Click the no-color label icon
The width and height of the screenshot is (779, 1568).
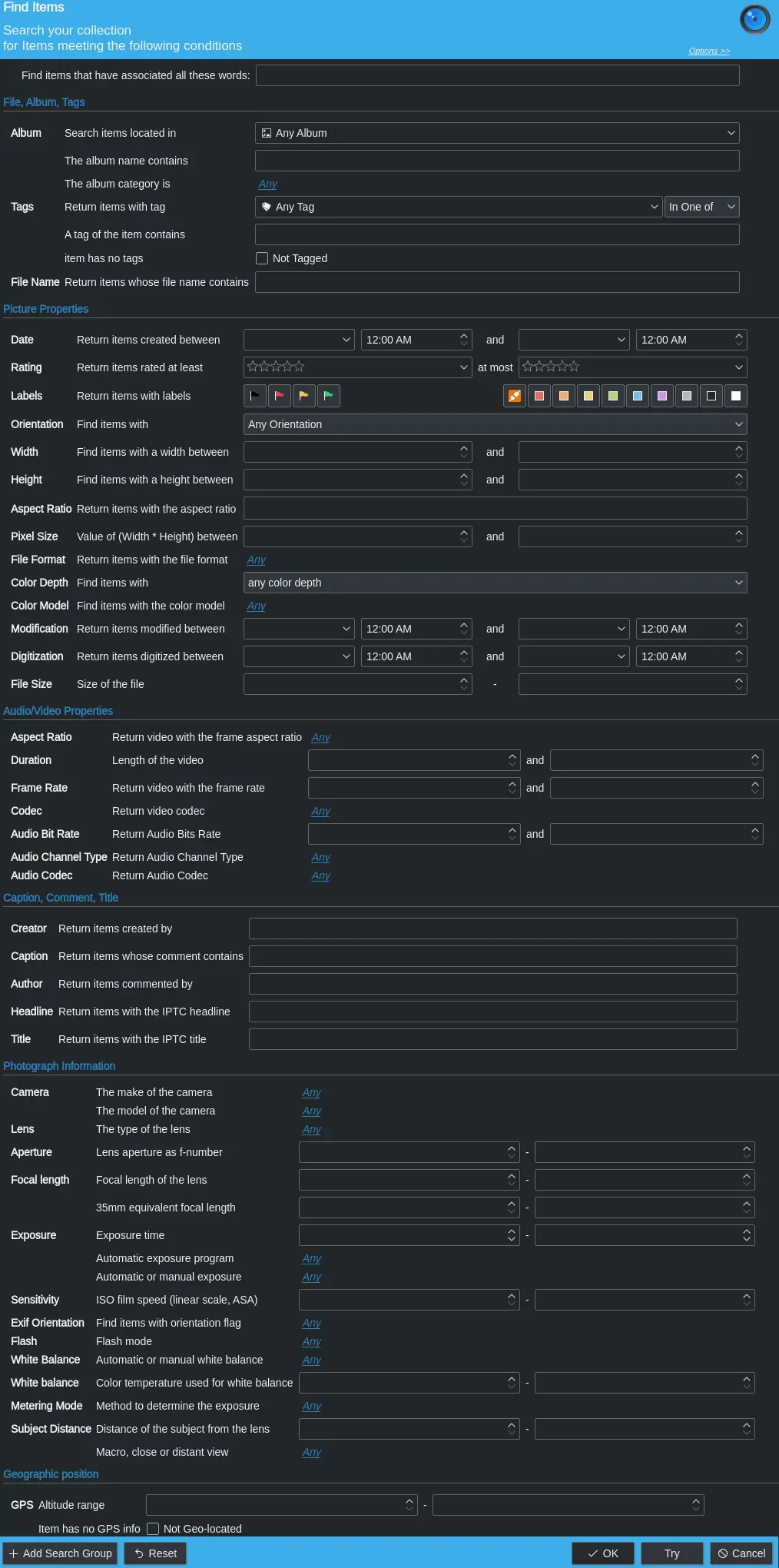[515, 396]
